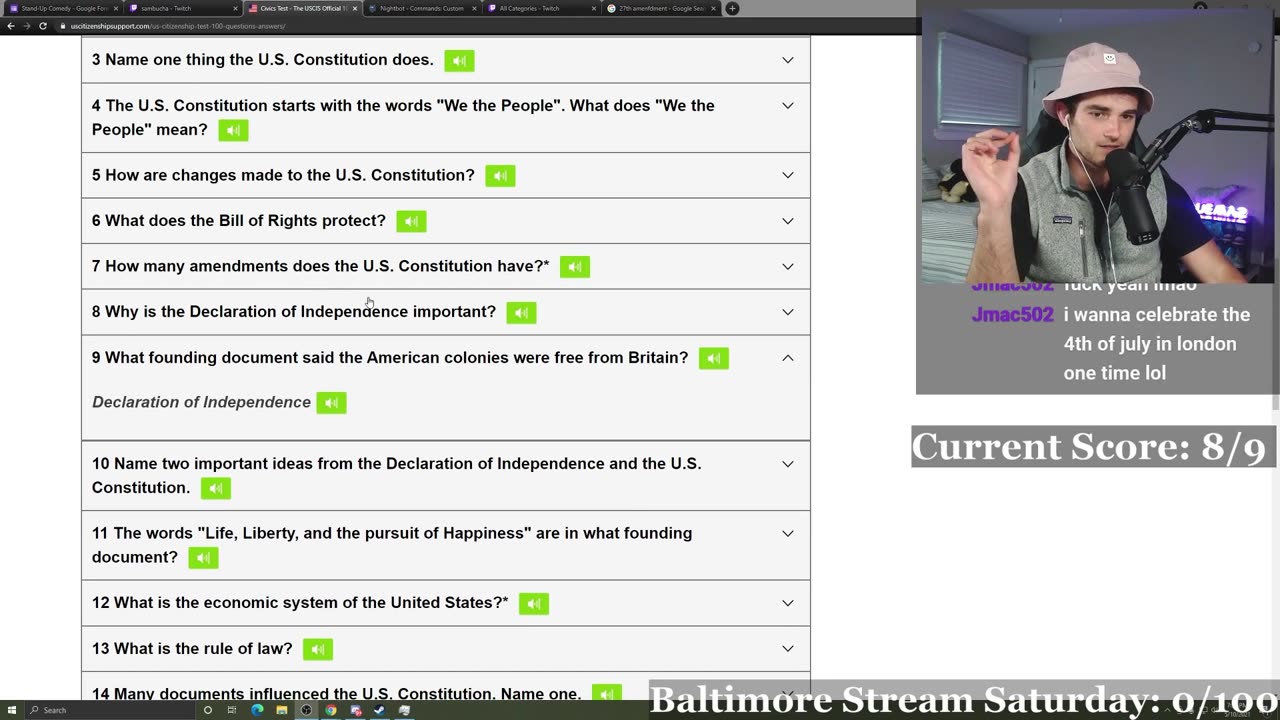Open Cortana circle icon in taskbar
This screenshot has width=1280, height=720.
pos(208,710)
